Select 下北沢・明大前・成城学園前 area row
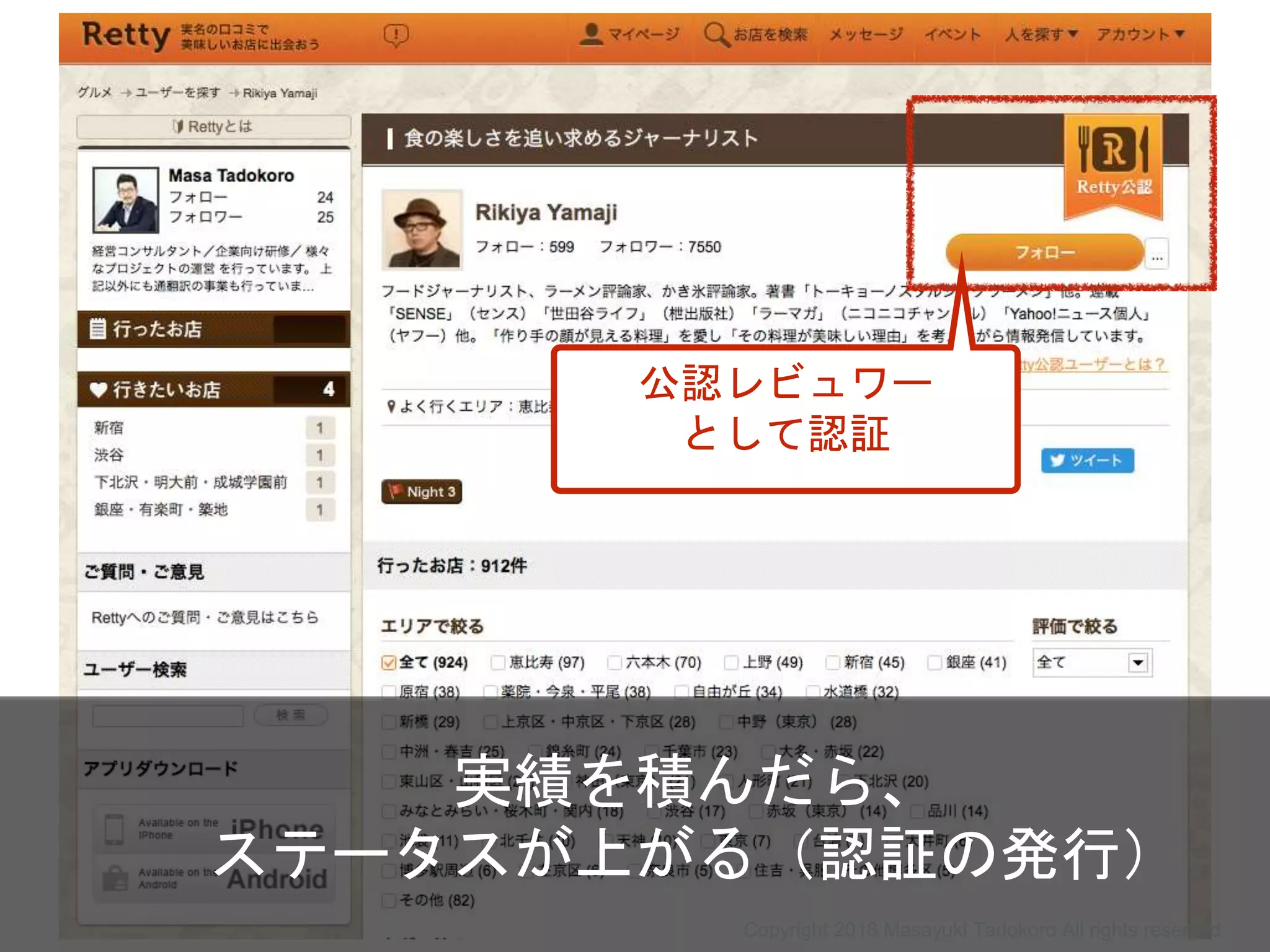The image size is (1270, 952). (214, 482)
